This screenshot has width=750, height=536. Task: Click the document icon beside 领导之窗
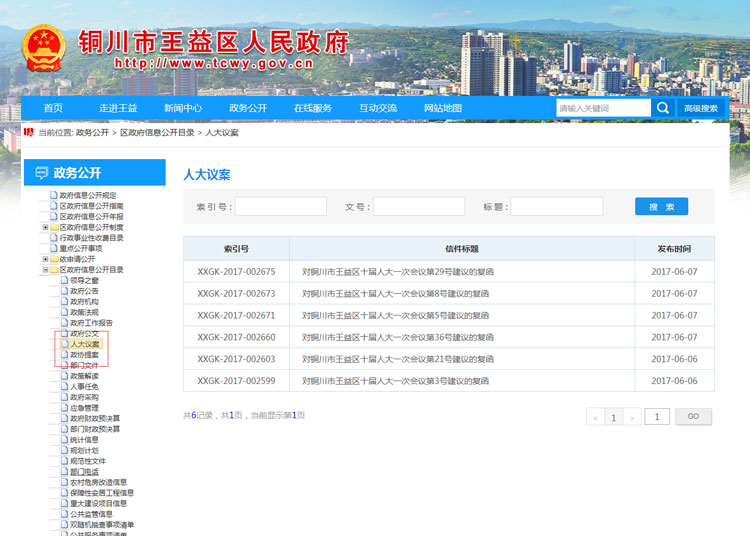click(x=65, y=280)
